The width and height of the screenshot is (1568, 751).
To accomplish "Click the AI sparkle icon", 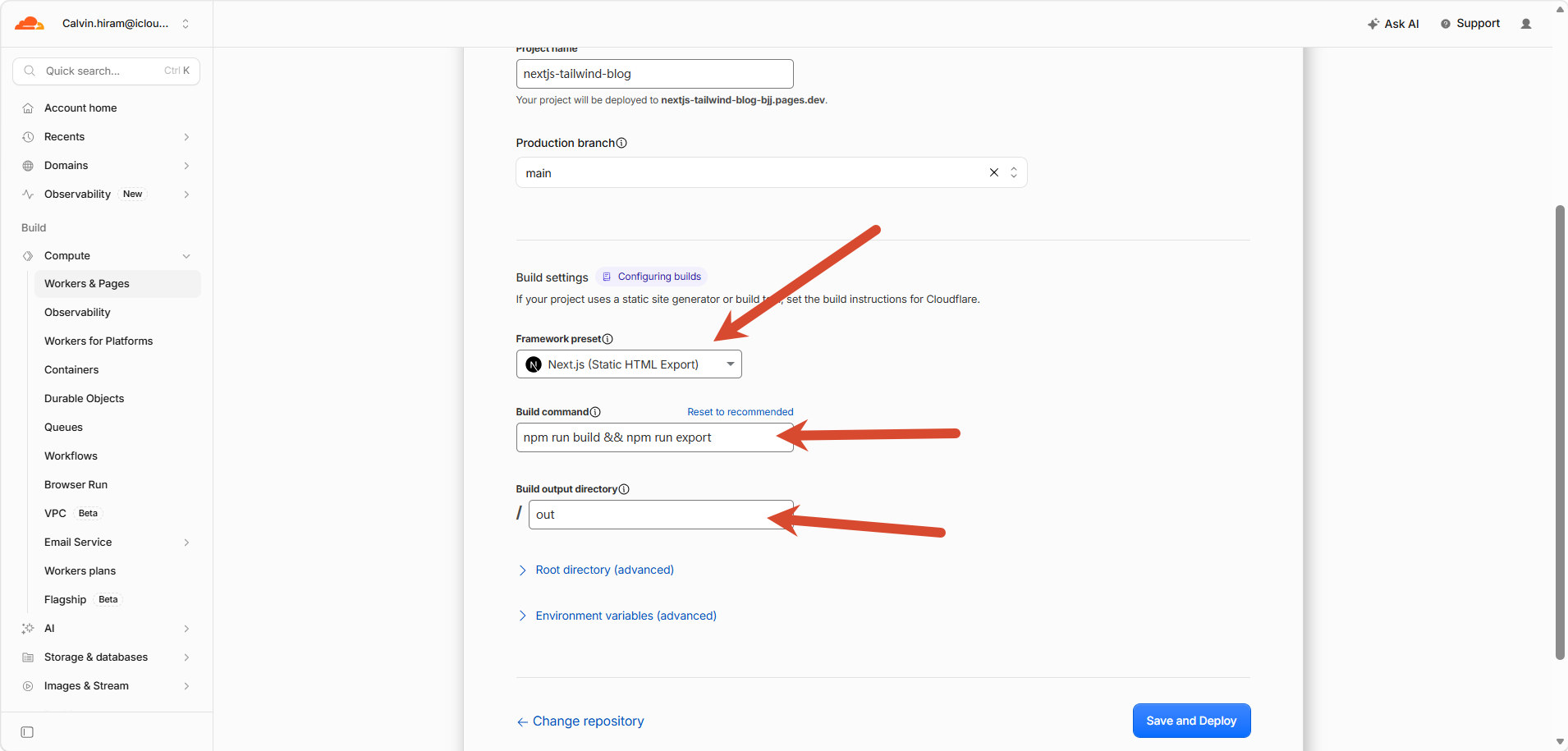I will [x=28, y=629].
